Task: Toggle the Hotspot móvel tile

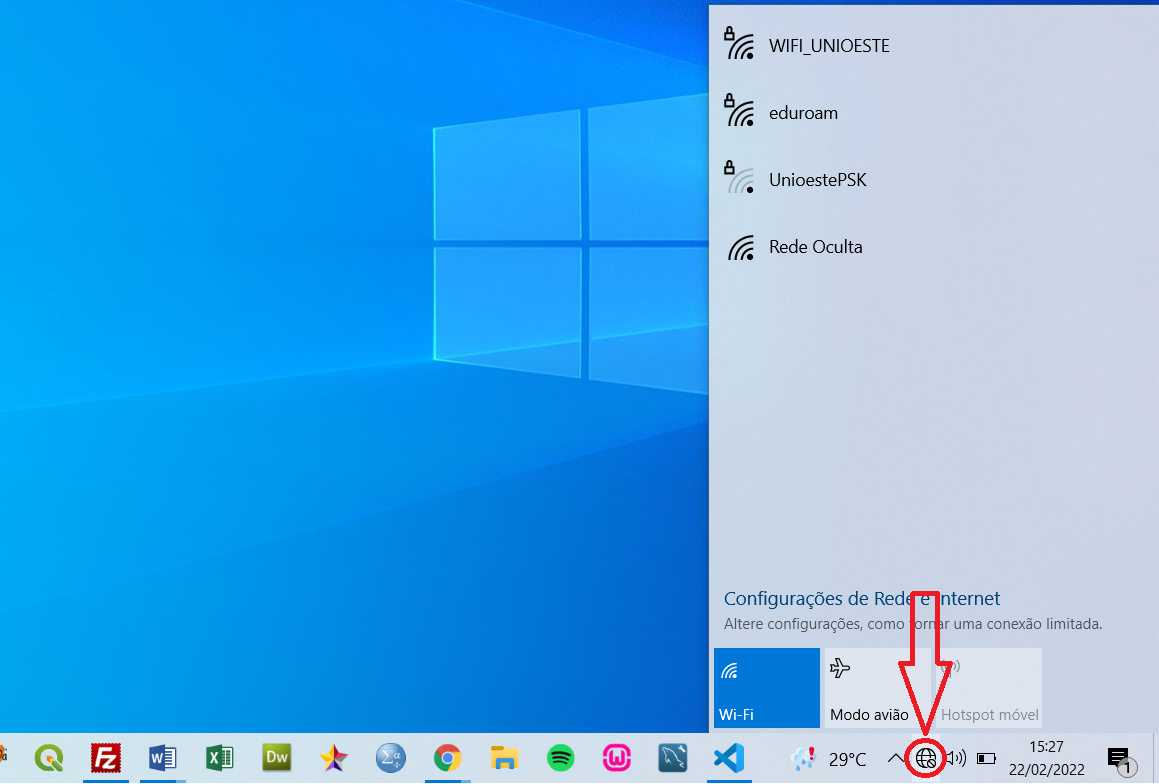Action: 989,688
